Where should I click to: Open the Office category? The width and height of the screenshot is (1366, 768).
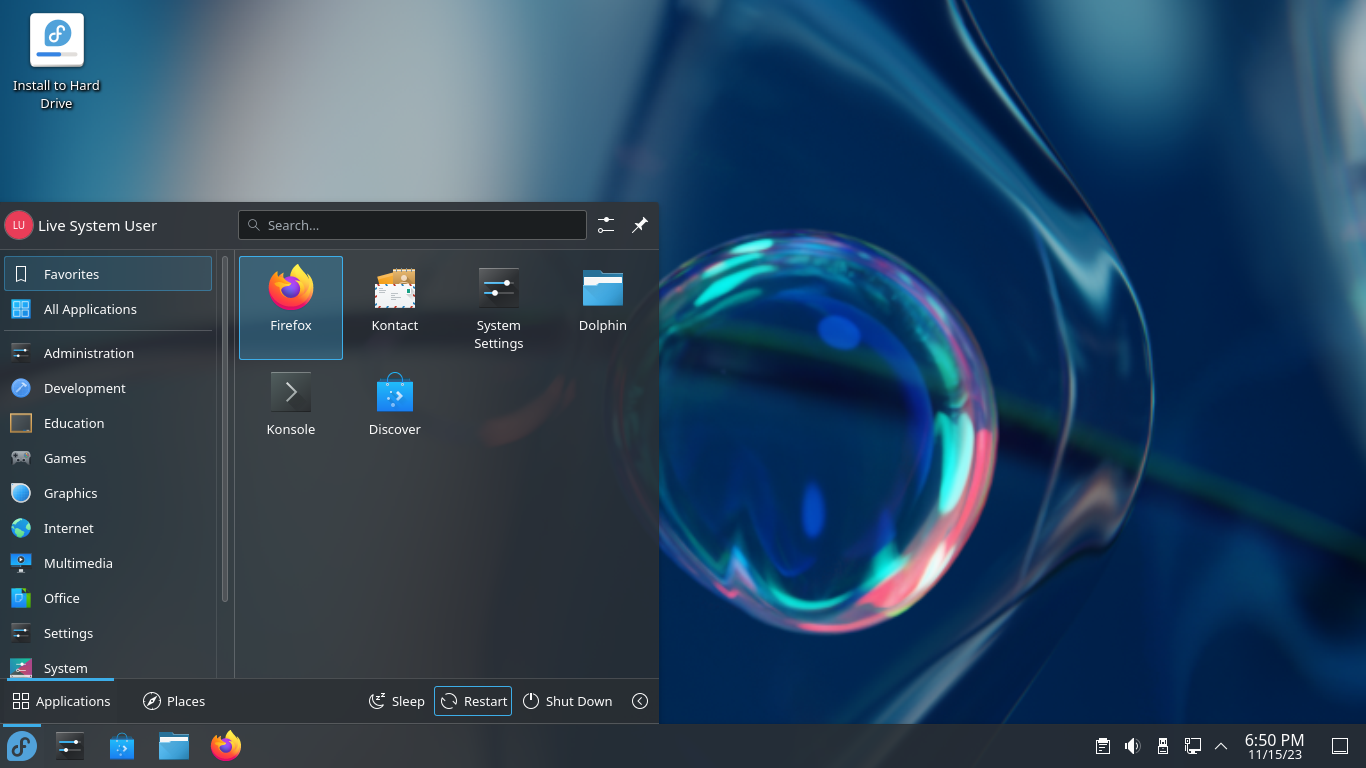108,598
